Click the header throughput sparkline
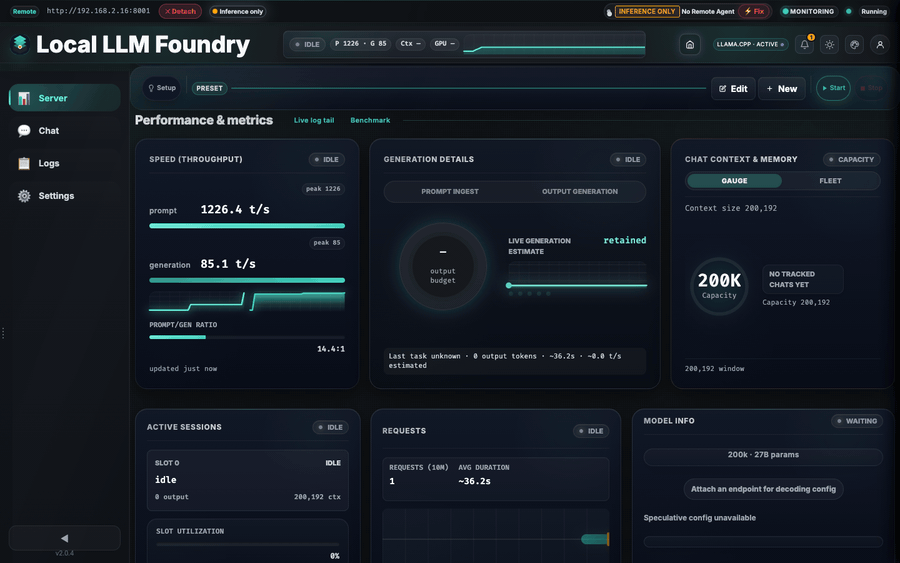 click(554, 47)
